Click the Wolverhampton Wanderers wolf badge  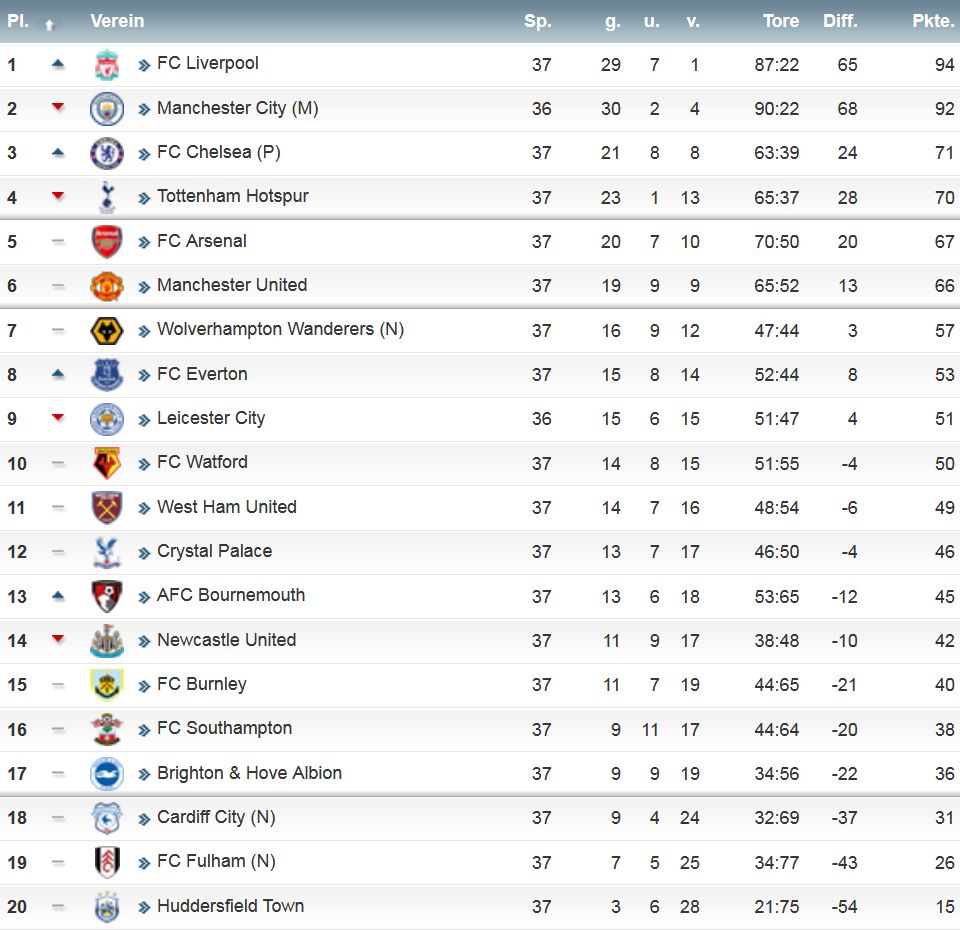[107, 331]
